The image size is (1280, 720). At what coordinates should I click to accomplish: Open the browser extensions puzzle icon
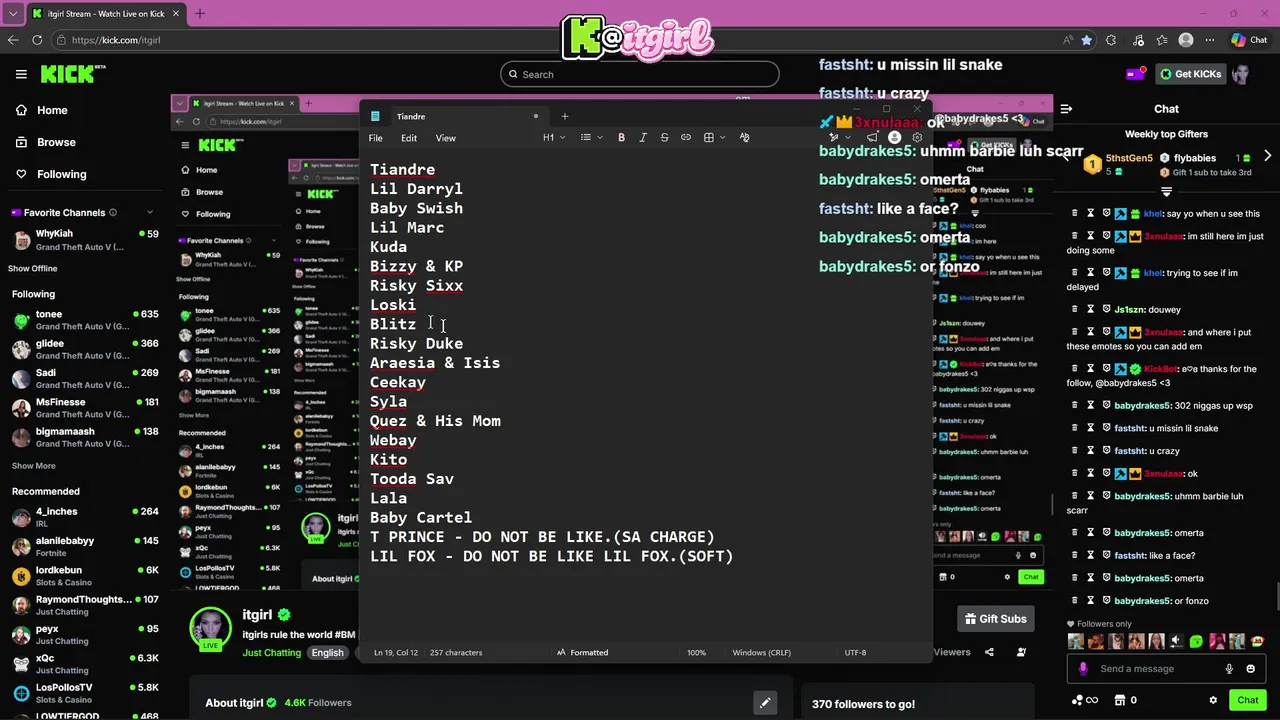tap(1111, 40)
